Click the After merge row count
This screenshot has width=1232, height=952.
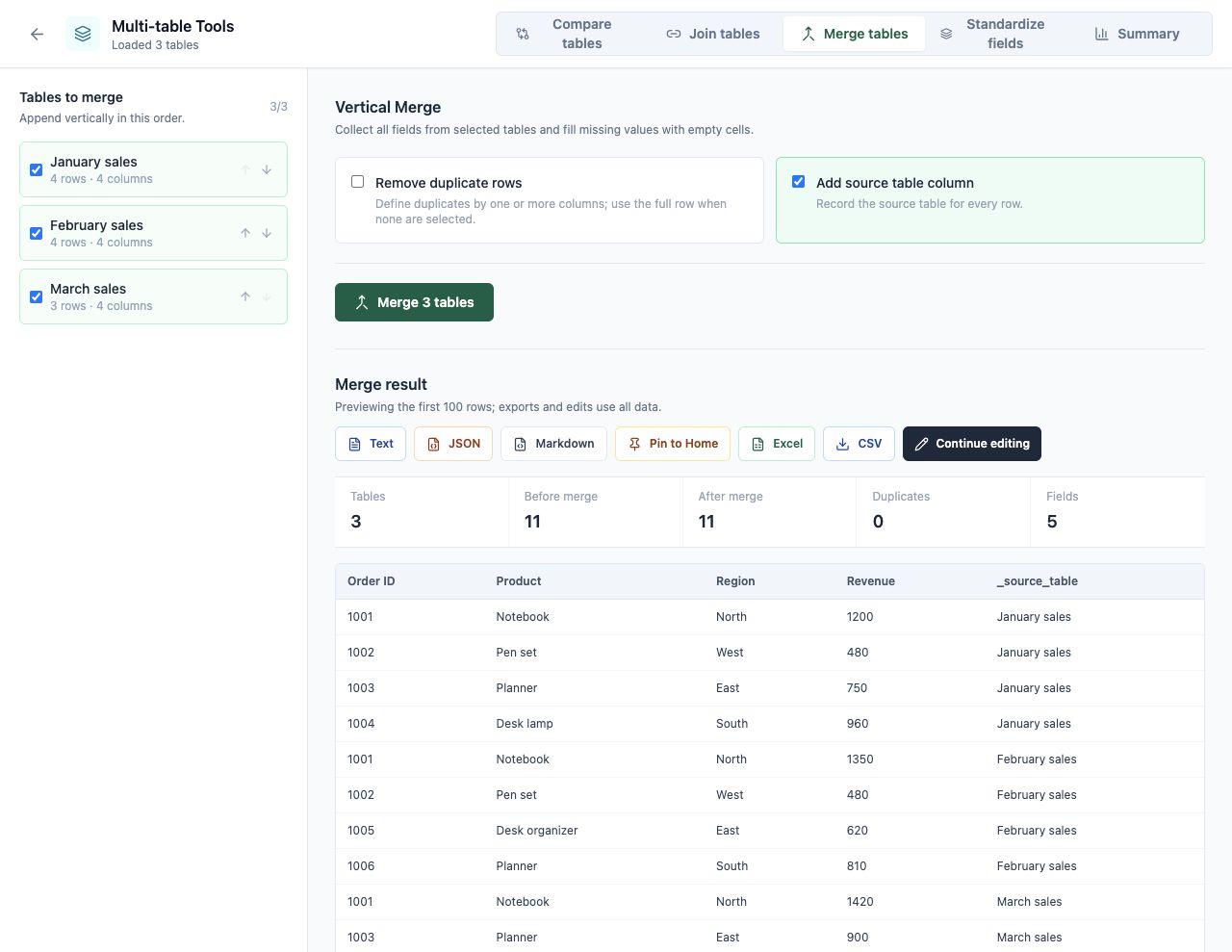click(x=769, y=511)
